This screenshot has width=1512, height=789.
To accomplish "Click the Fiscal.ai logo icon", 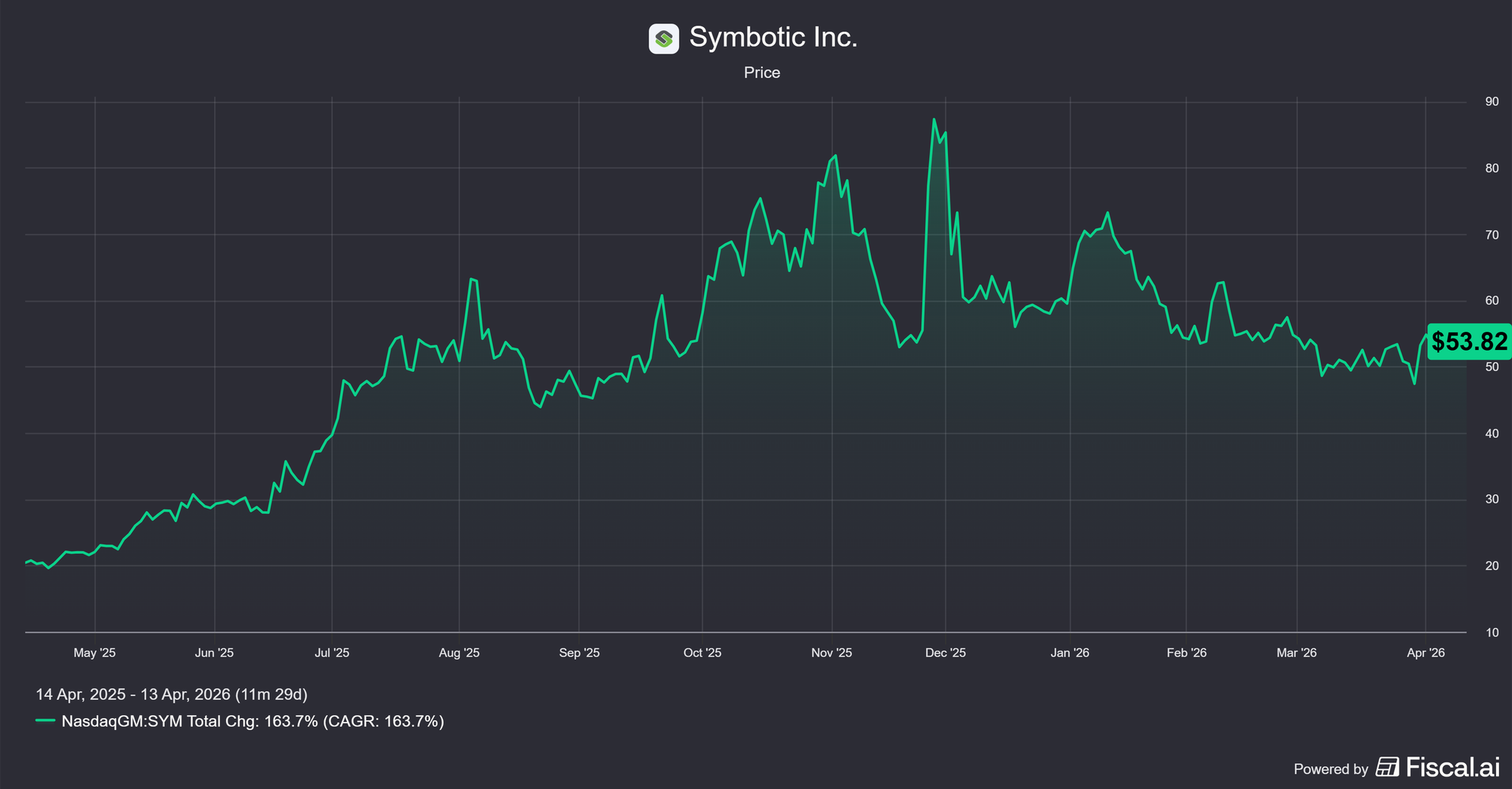I will (1387, 768).
